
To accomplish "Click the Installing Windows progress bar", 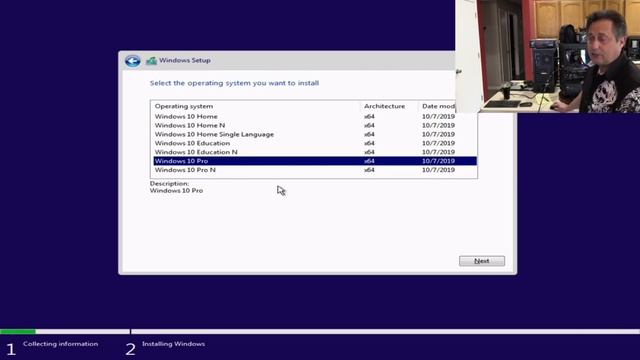I will [385, 331].
